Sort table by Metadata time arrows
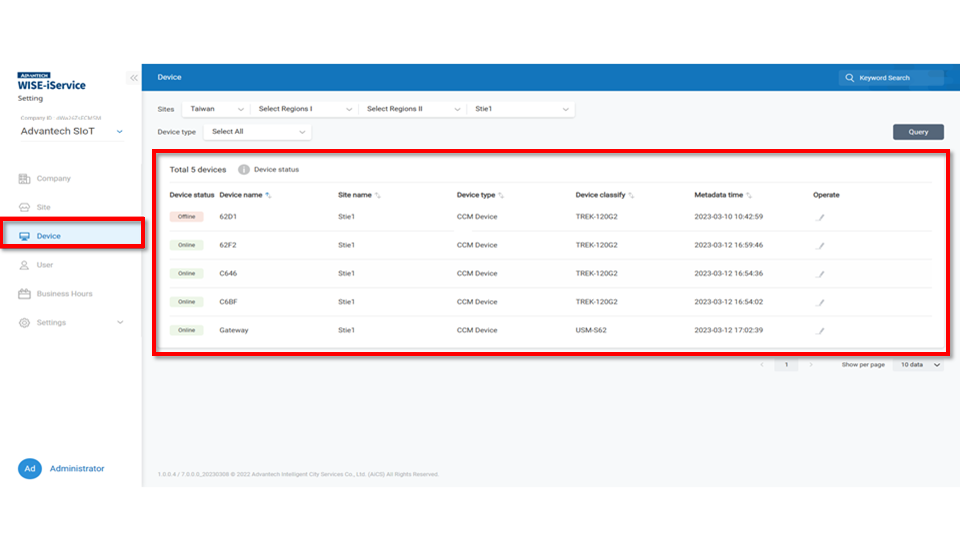The width and height of the screenshot is (960, 540). click(x=749, y=195)
